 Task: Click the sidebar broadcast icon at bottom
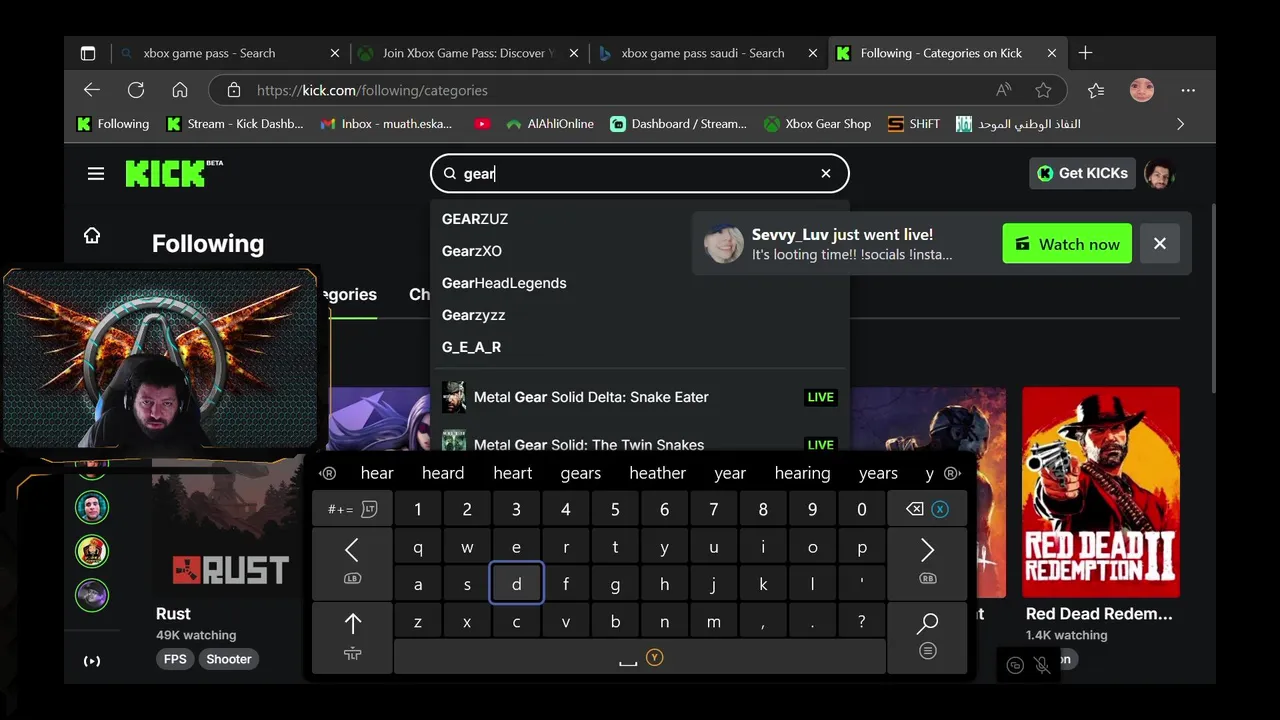(92, 661)
